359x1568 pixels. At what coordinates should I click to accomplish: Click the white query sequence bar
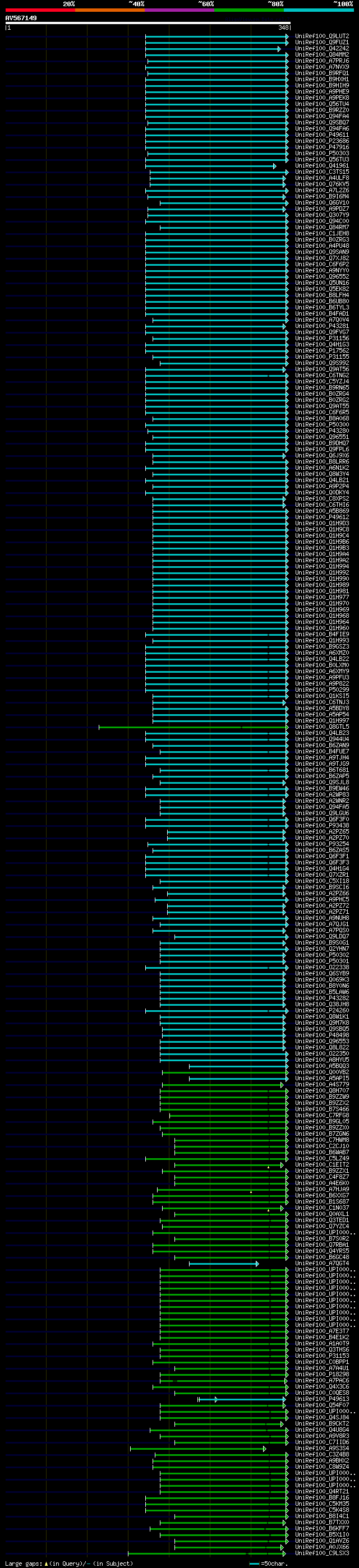[x=148, y=23]
